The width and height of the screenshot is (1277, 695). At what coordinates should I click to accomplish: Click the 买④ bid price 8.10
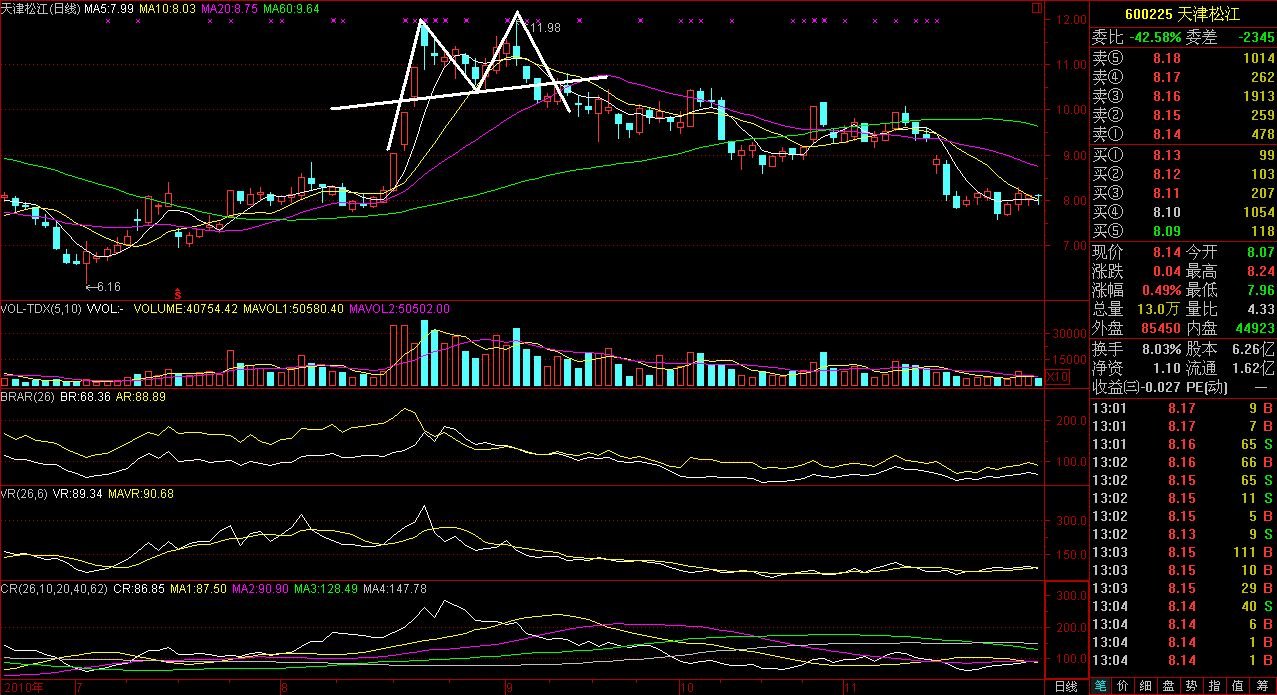tap(1166, 212)
